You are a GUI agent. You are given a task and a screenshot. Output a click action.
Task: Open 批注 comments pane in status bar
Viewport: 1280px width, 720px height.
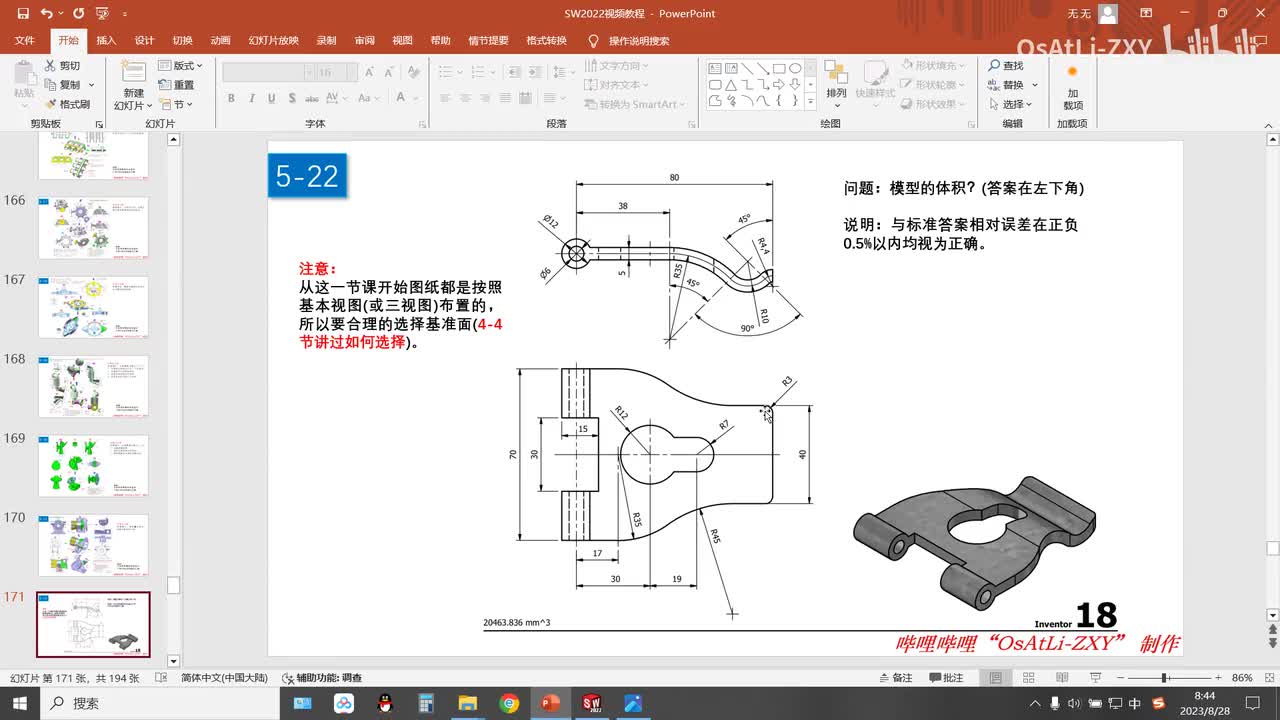pos(946,677)
